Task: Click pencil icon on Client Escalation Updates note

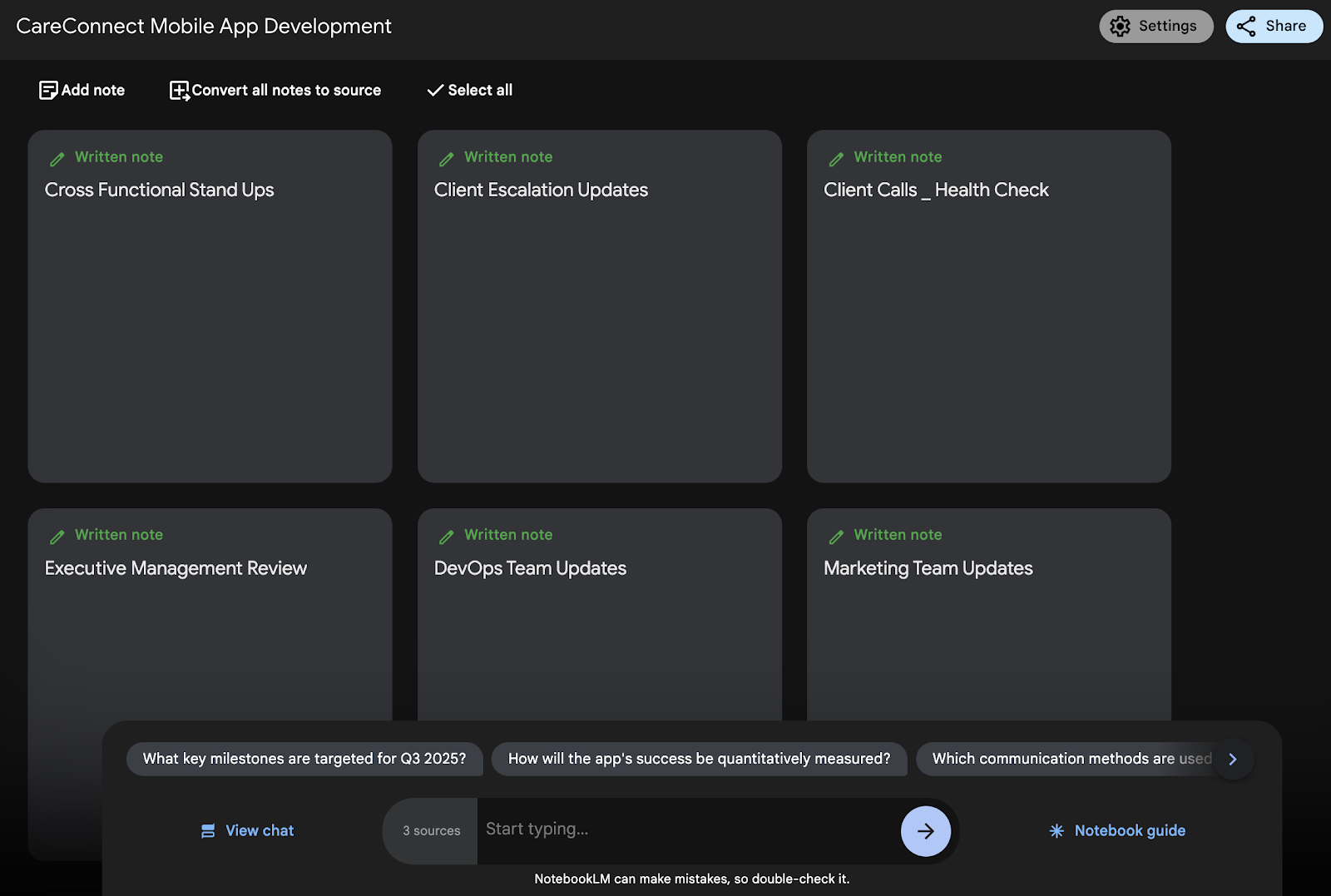Action: tap(447, 159)
